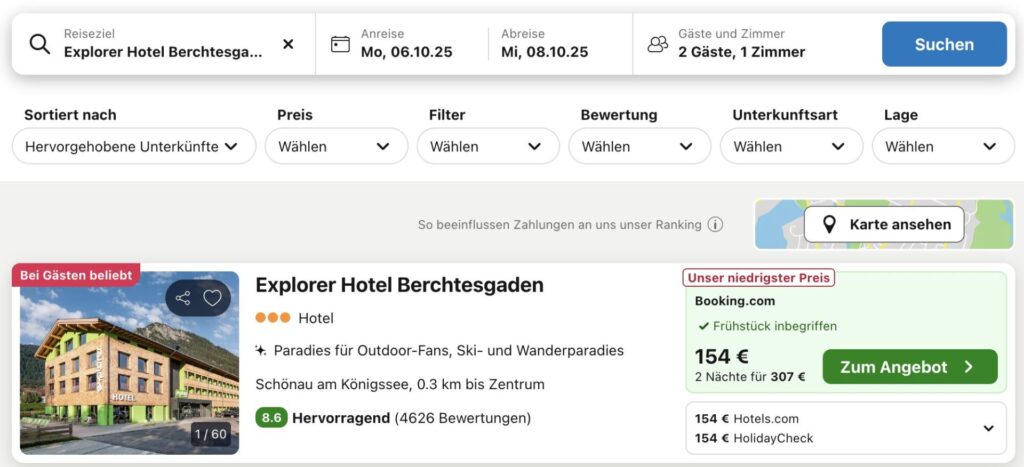The height and width of the screenshot is (467, 1024).
Task: Click green checkmark by Frühstück inbegriffen
Action: (703, 326)
